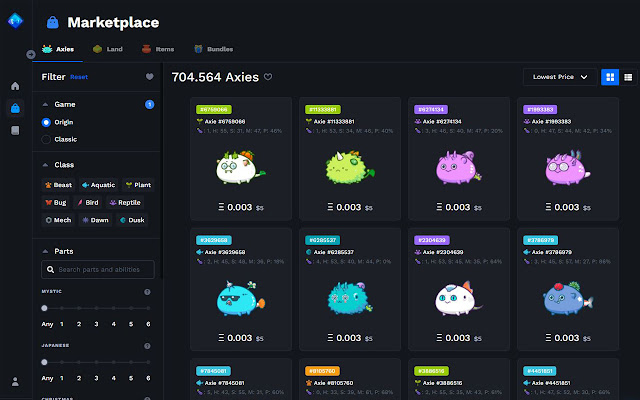Toggle the Reptile class filter button
This screenshot has height=400, width=640.
[135, 202]
